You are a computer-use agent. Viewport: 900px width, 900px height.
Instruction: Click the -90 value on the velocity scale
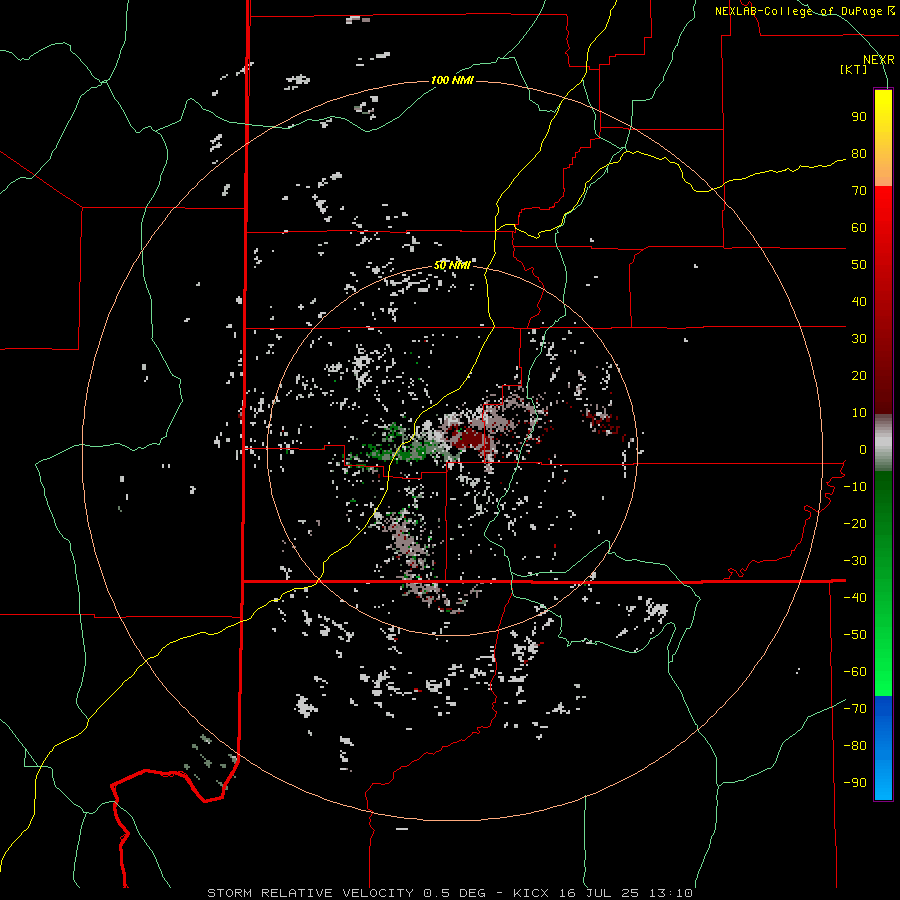(x=855, y=783)
